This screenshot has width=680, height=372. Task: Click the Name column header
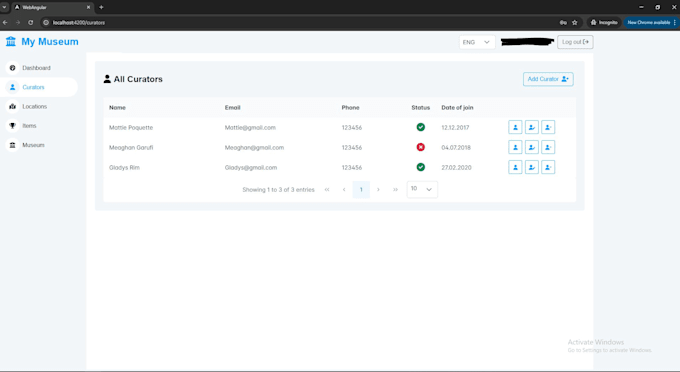pos(118,108)
